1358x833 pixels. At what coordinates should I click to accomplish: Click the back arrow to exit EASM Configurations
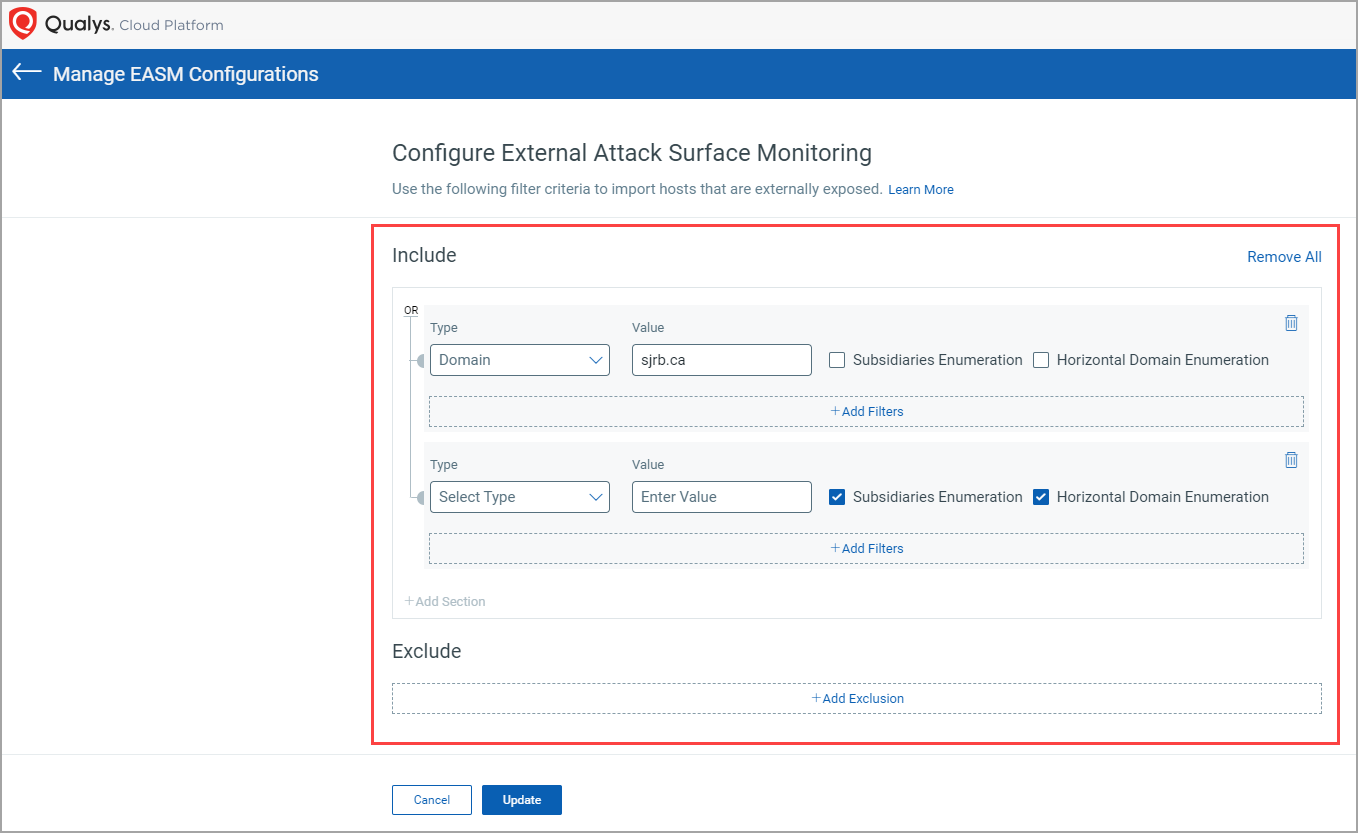click(25, 72)
